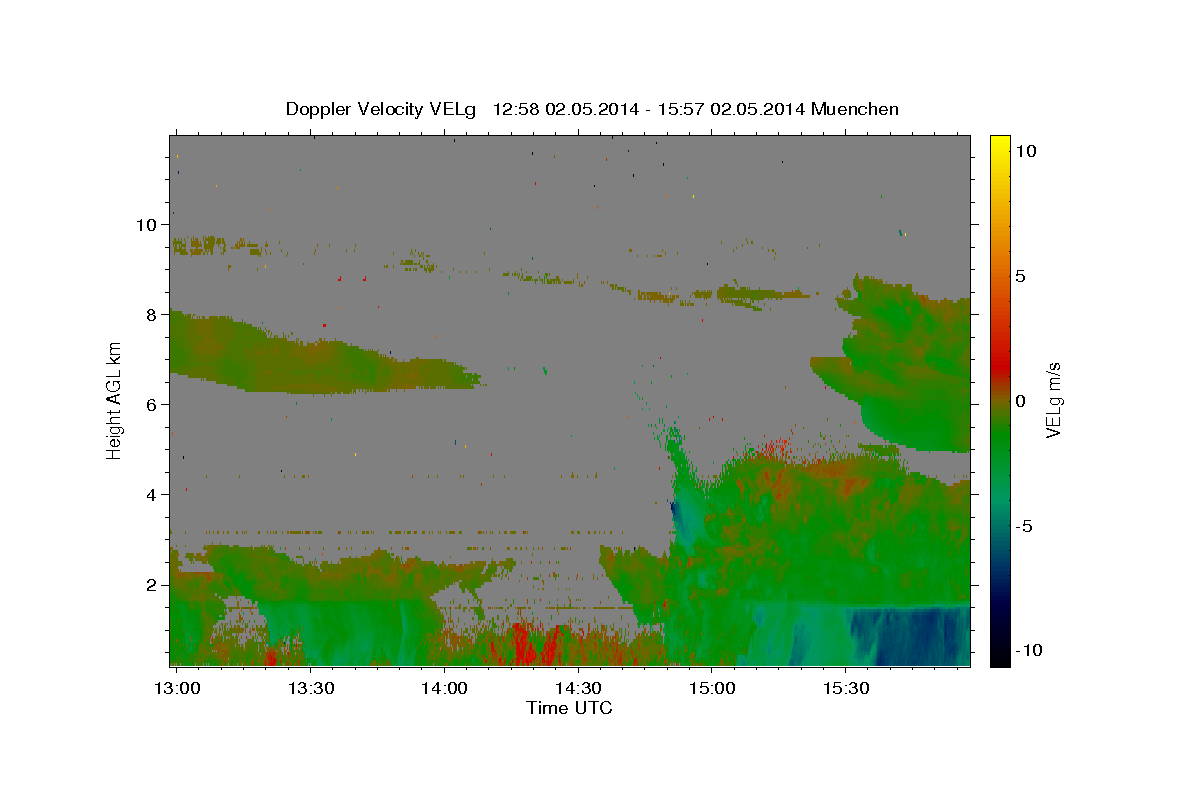Click the dark blue downdraft region after 15:30
The height and width of the screenshot is (800, 1200).
click(910, 635)
